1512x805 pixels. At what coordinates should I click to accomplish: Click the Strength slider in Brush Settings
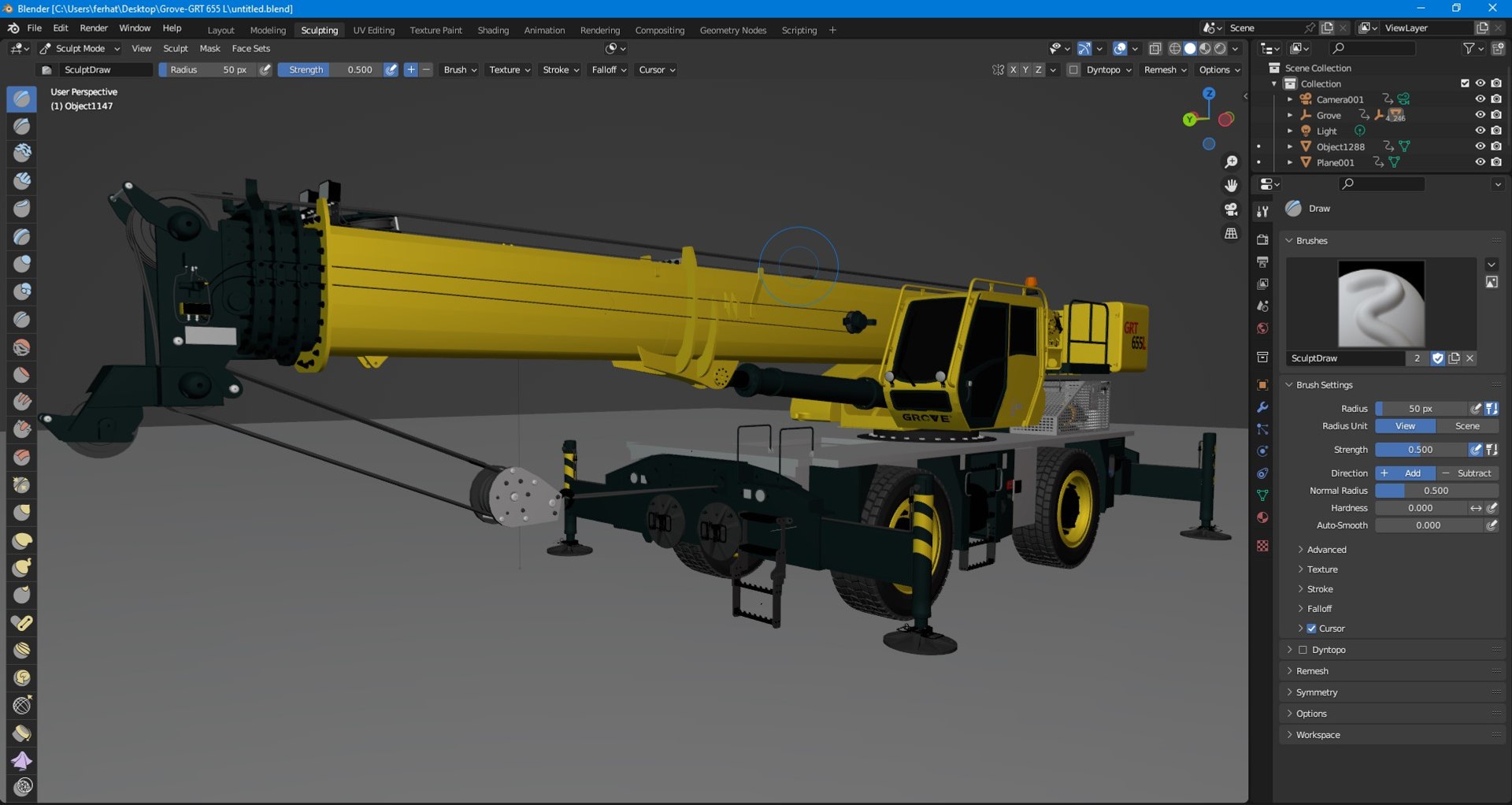(1421, 450)
